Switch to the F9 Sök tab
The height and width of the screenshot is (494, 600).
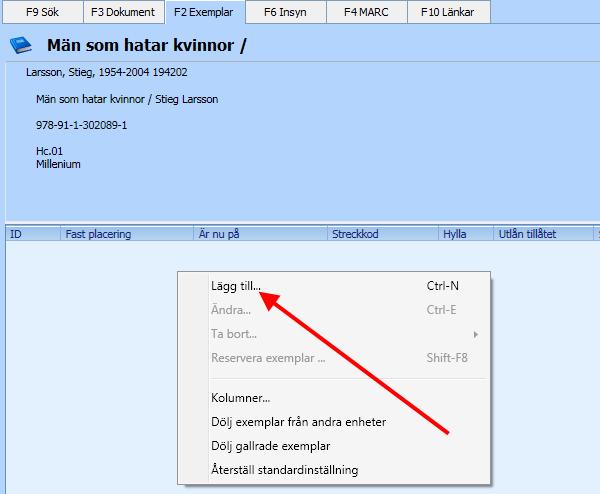(x=42, y=12)
